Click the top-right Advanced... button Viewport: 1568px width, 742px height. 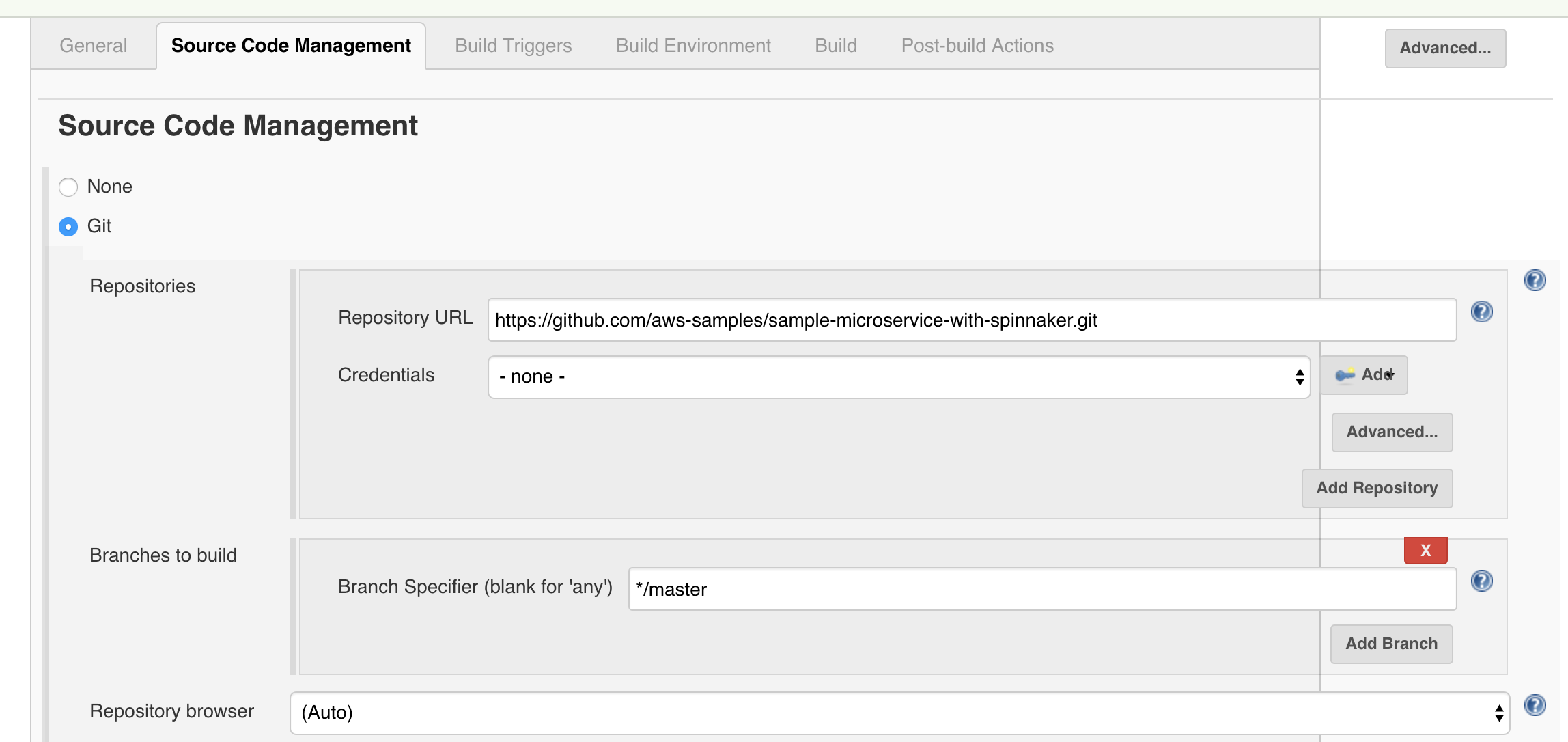click(x=1445, y=48)
